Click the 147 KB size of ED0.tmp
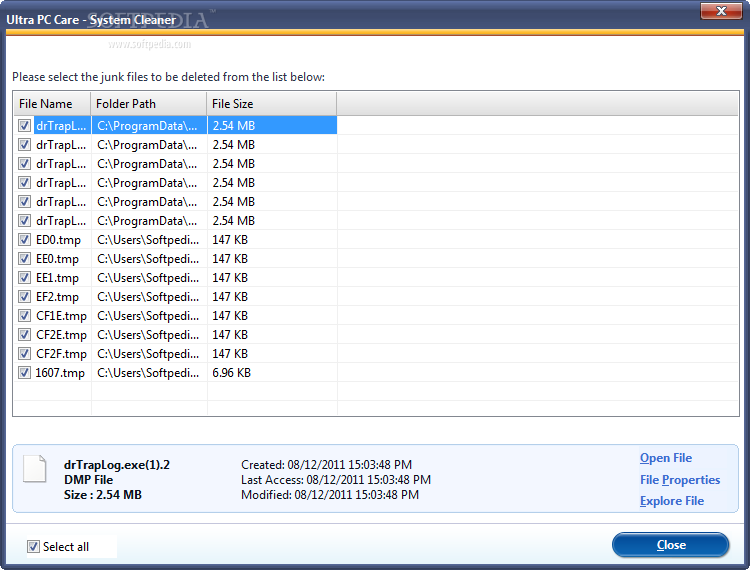Screen dimensions: 750x570 (x=230, y=240)
